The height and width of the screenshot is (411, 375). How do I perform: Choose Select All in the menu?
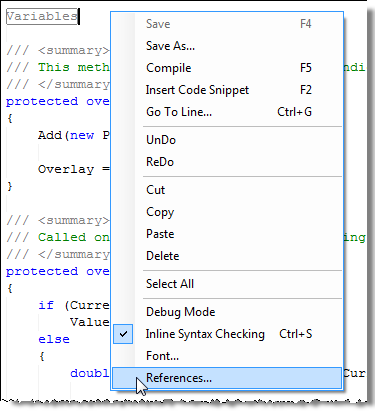coord(227,284)
